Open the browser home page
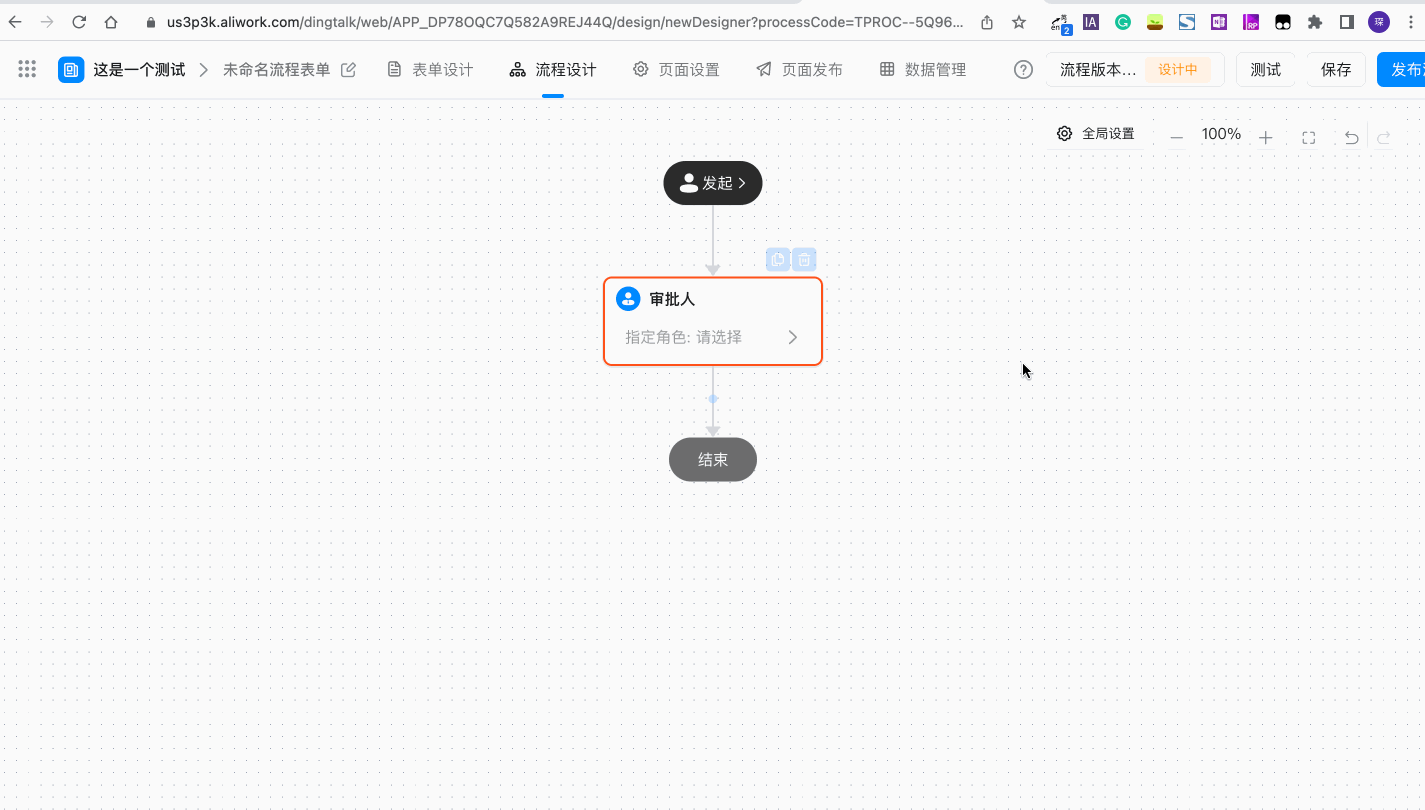The image size is (1425, 810). pos(111,22)
